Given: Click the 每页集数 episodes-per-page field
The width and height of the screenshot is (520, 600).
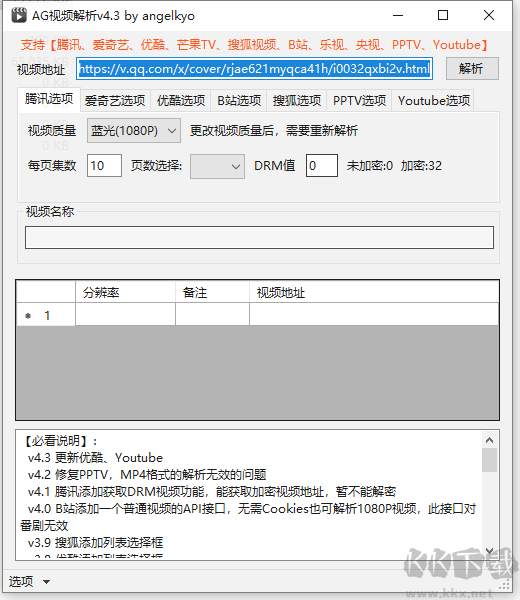Looking at the screenshot, I should point(104,166).
